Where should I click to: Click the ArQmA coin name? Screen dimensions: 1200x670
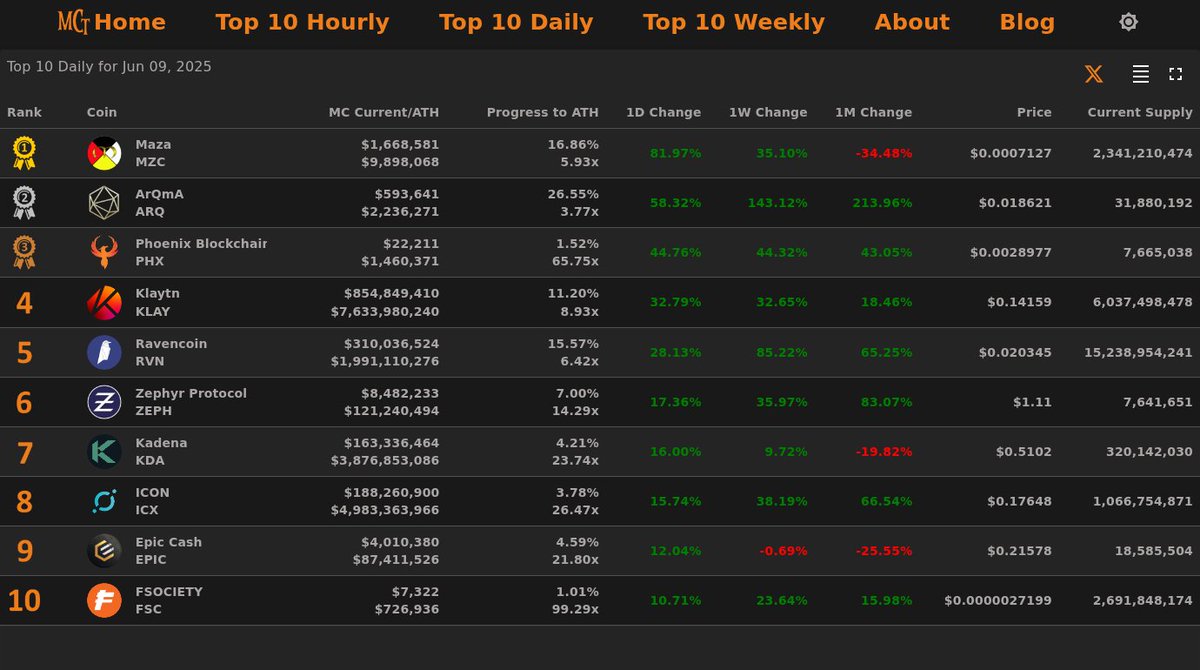160,194
